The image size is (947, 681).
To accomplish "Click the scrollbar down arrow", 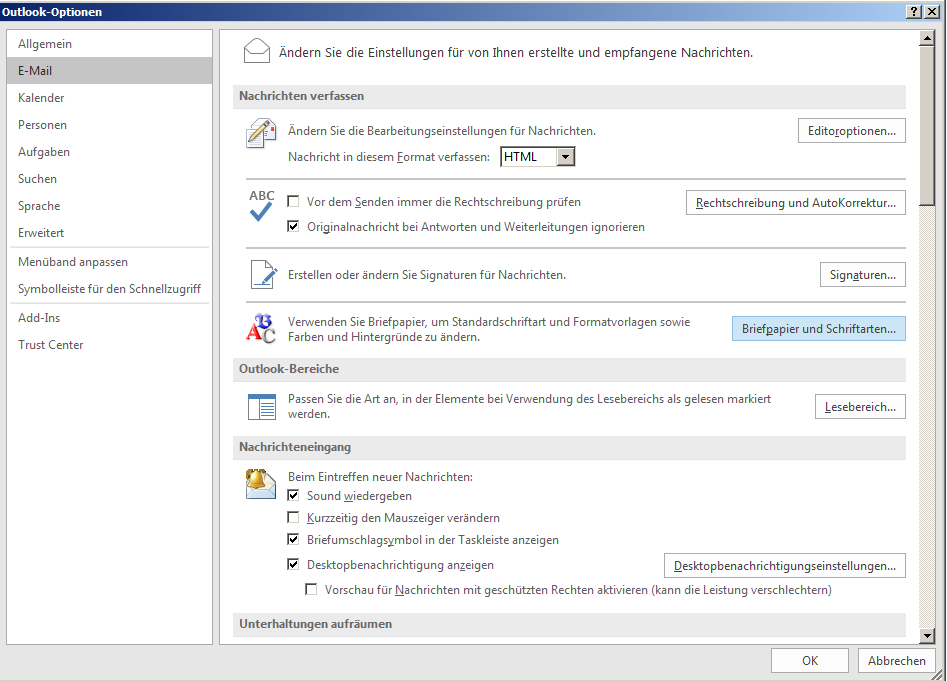I will 926,635.
